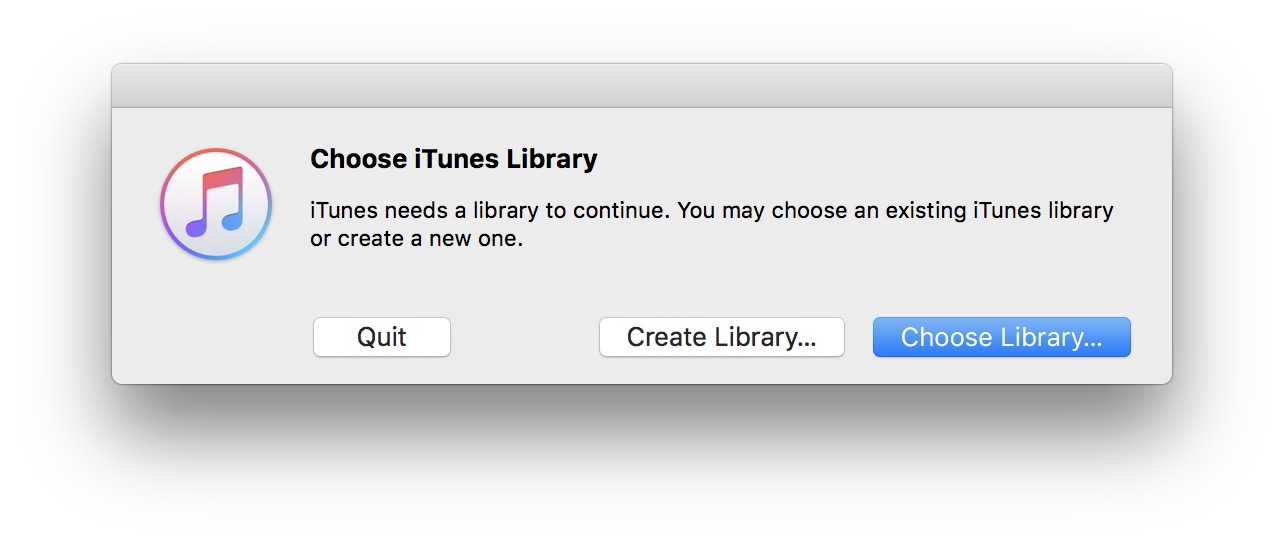Select the blue default button
Image resolution: width=1284 pixels, height=544 pixels.
[1001, 337]
